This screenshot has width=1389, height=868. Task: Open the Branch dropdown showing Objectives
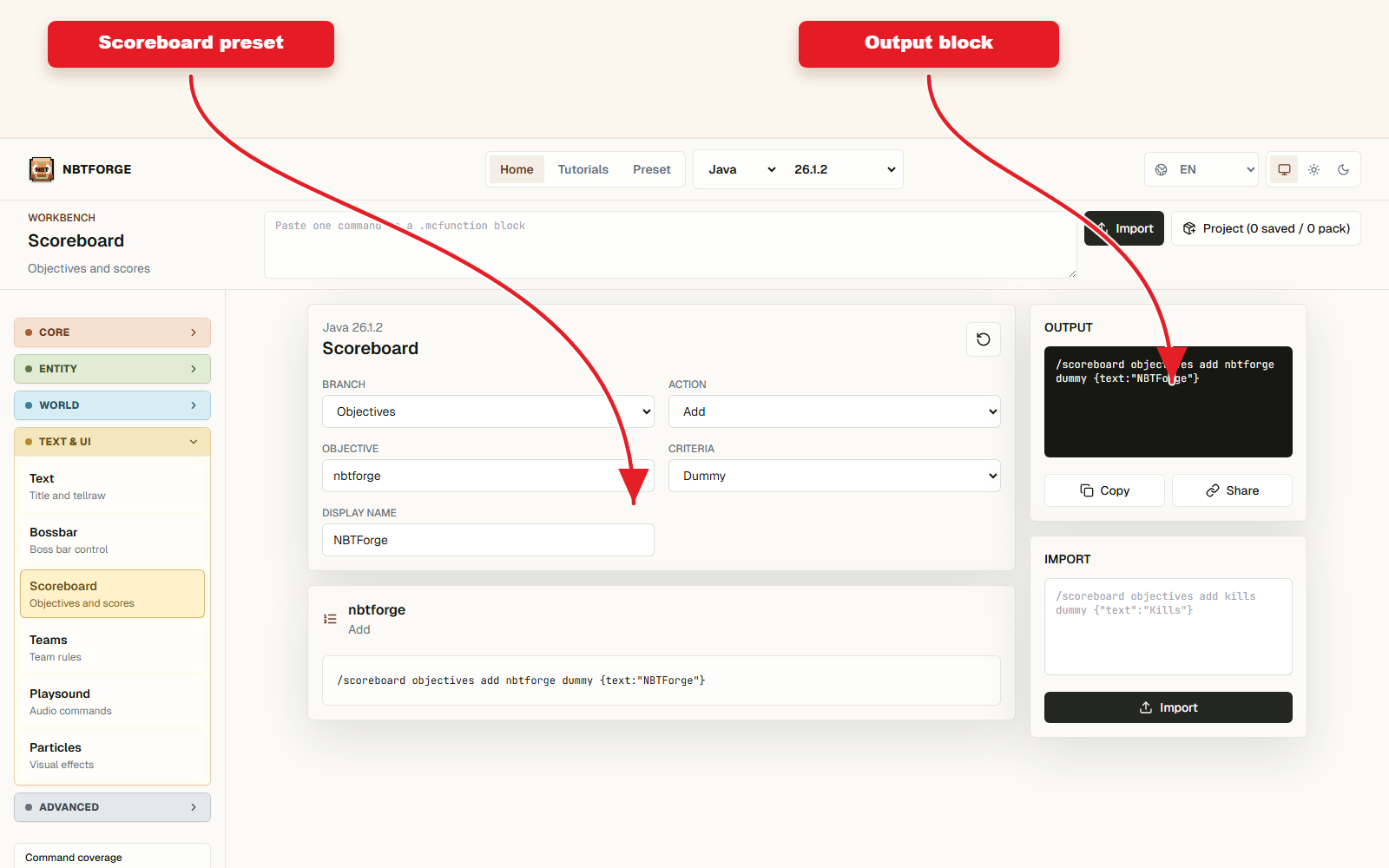pyautogui.click(x=488, y=411)
